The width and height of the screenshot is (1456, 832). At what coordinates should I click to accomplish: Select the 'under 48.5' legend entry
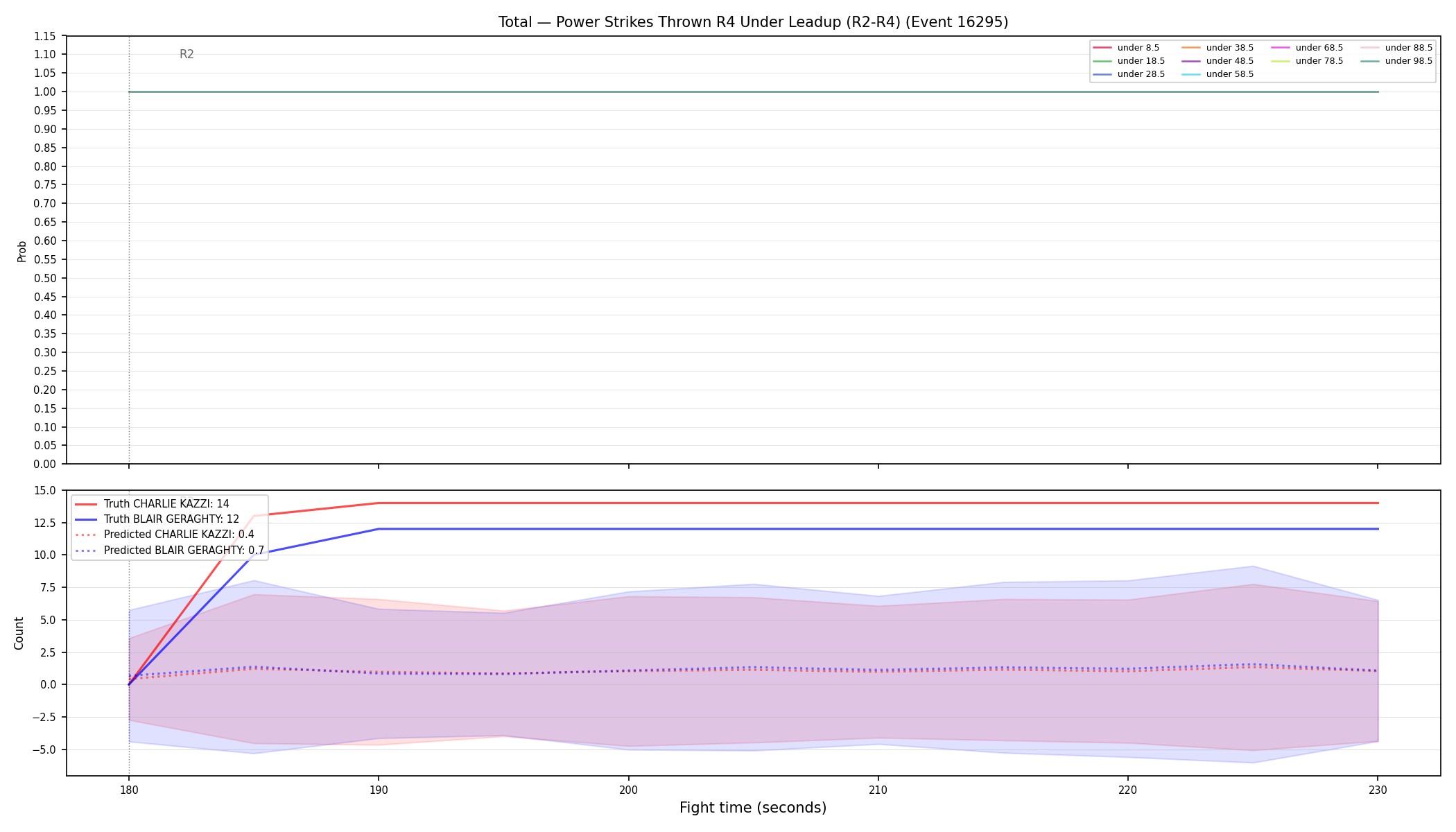[1217, 61]
